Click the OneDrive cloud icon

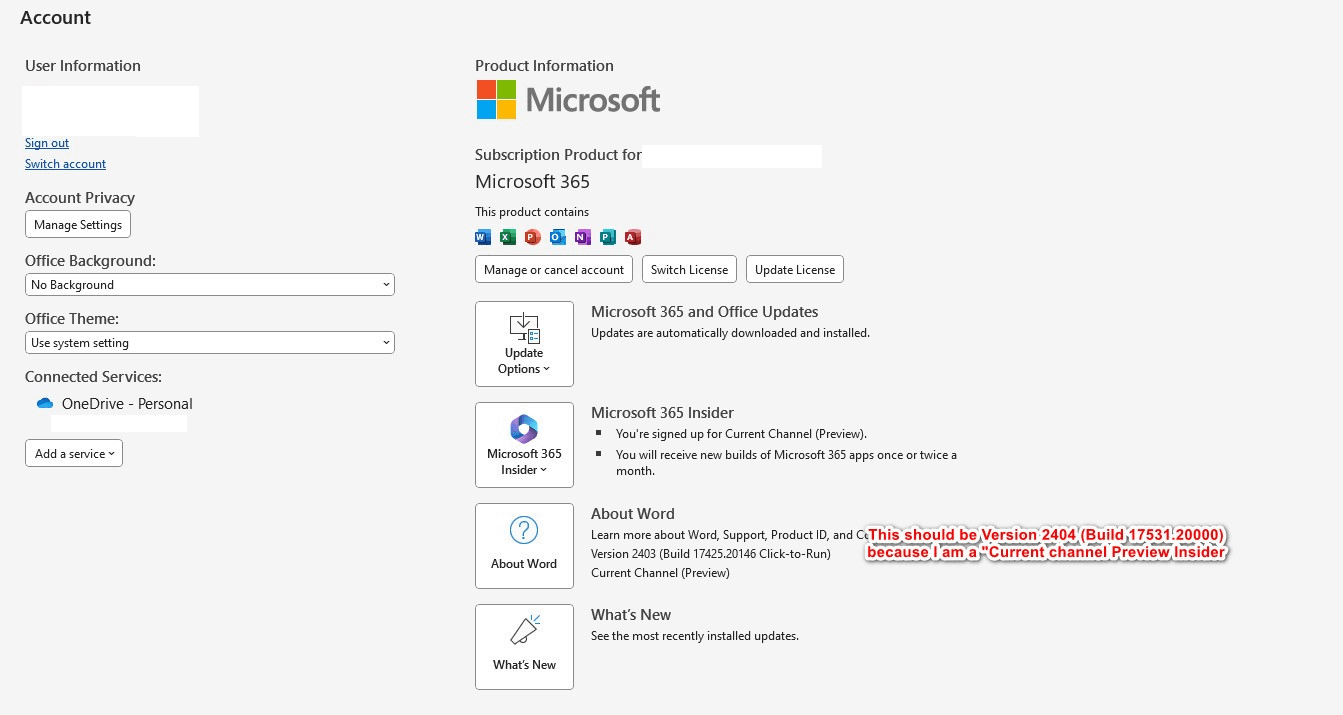(45, 404)
